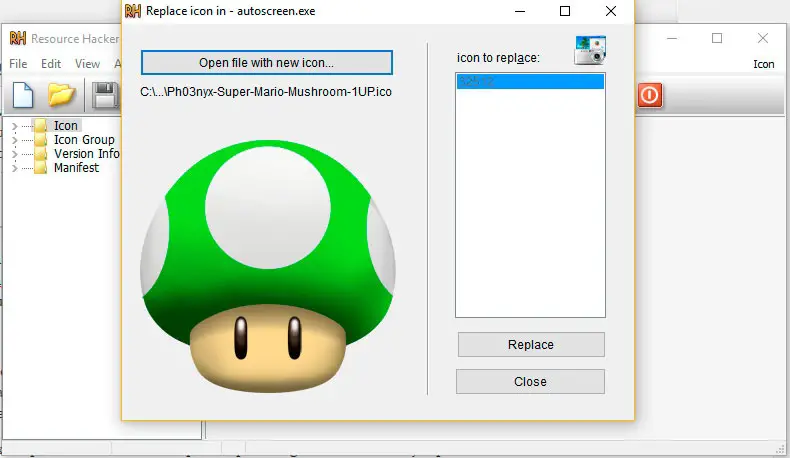This screenshot has width=790, height=458.
Task: Minimize the Replace icon dialog
Action: click(x=520, y=11)
